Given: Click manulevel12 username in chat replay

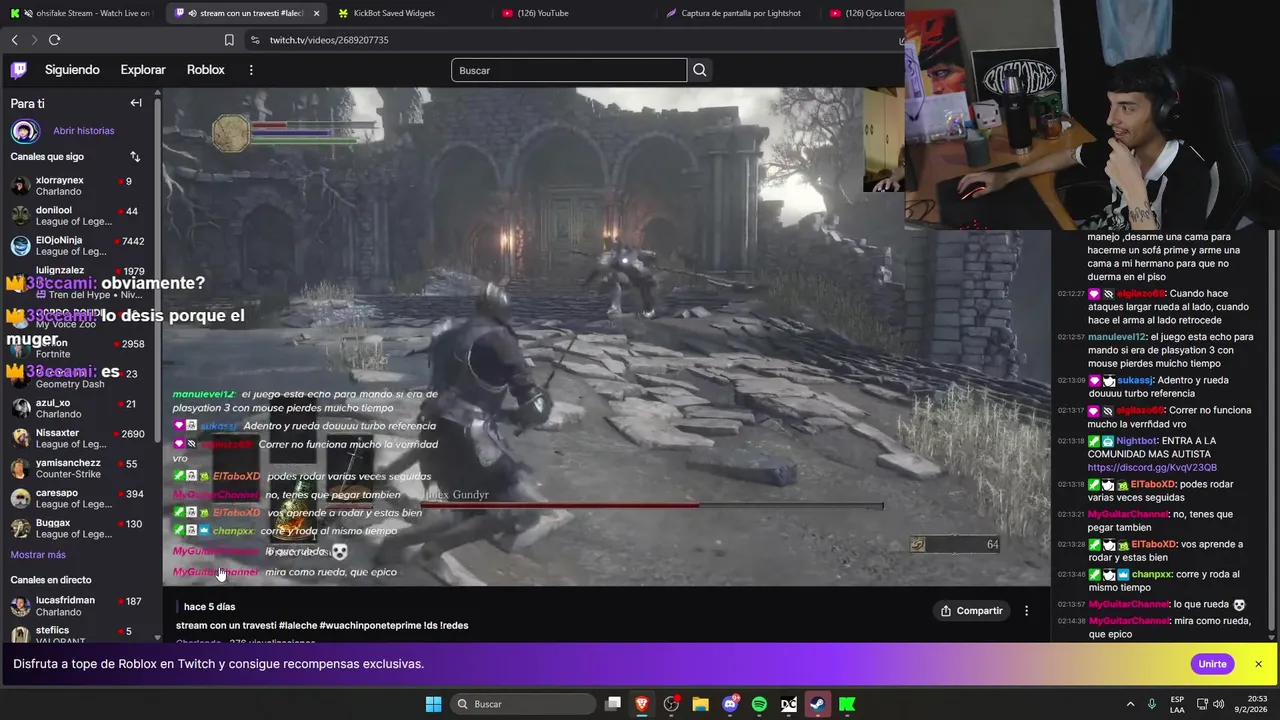Looking at the screenshot, I should click(x=1117, y=337).
